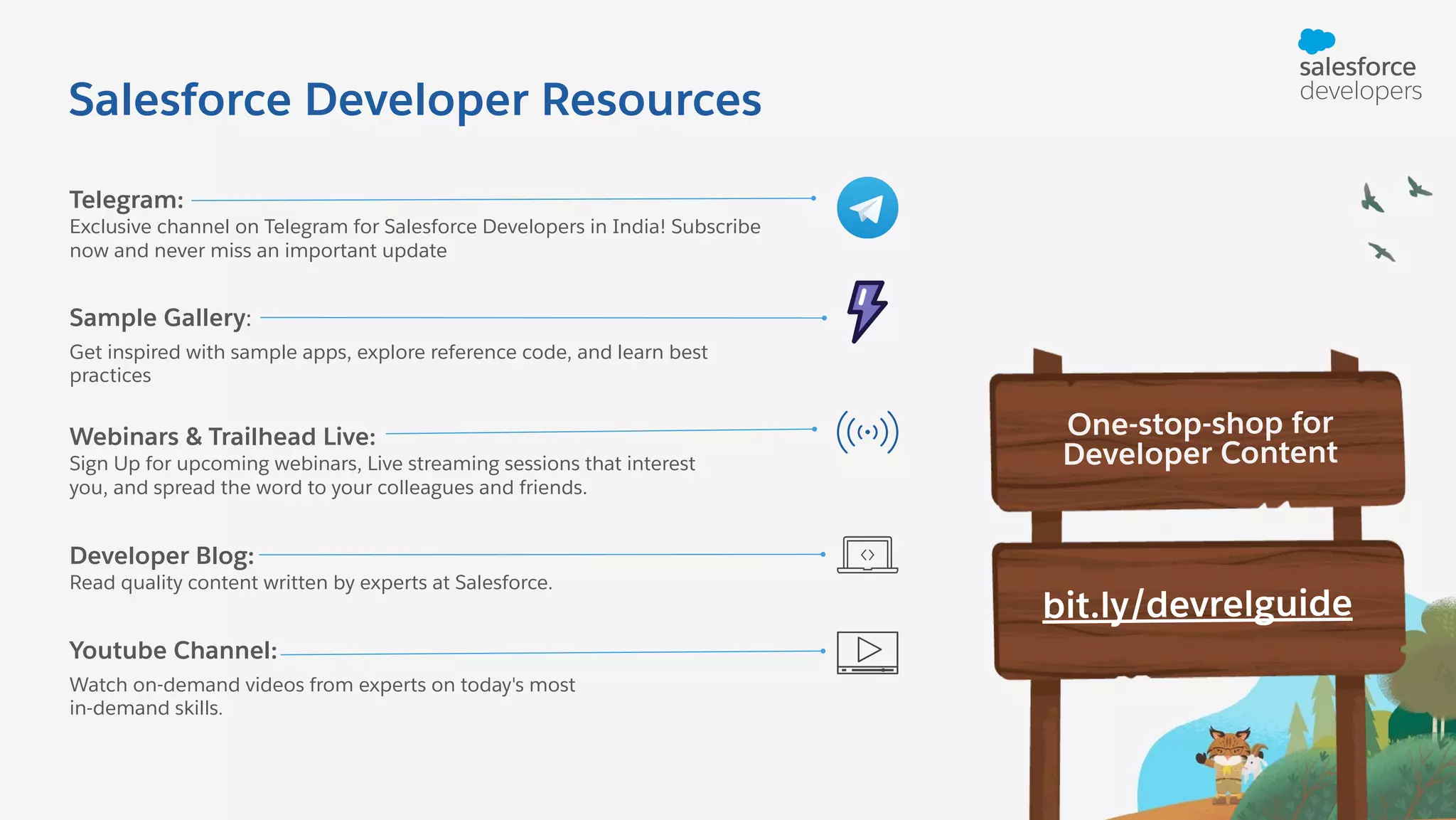Click the Developer Blog: heading
1456x820 pixels.
coord(162,555)
